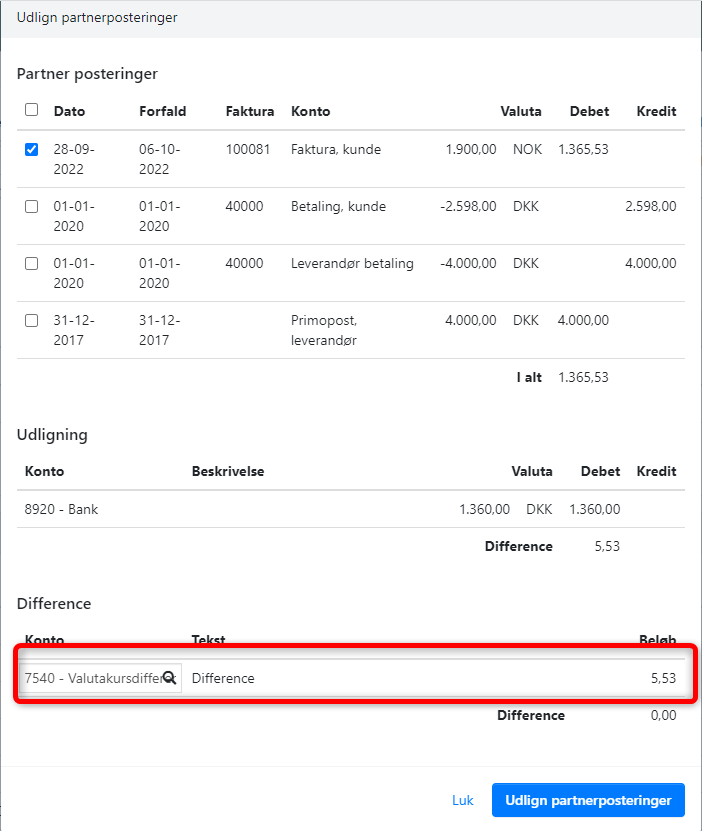Check the Betaling, kunde row checkbox
702x831 pixels.
[x=31, y=207]
